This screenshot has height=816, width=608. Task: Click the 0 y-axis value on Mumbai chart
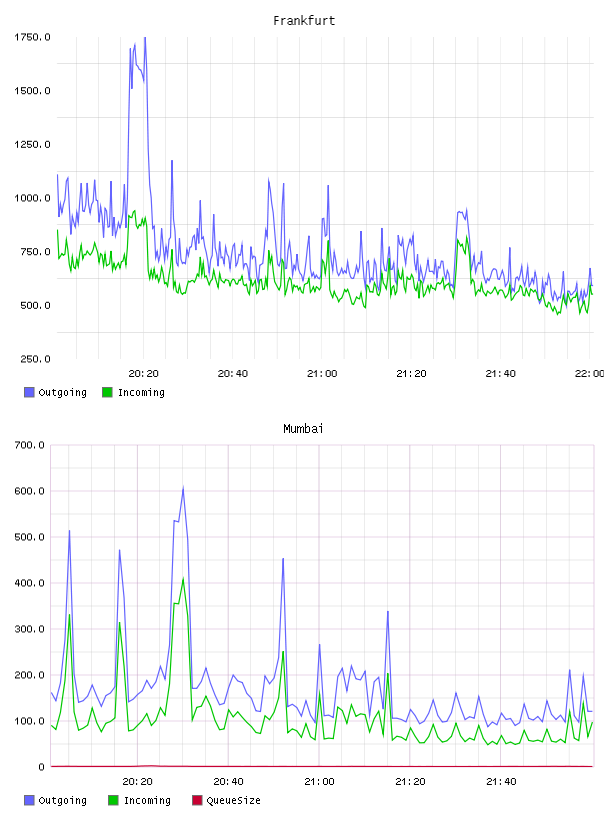click(x=42, y=767)
